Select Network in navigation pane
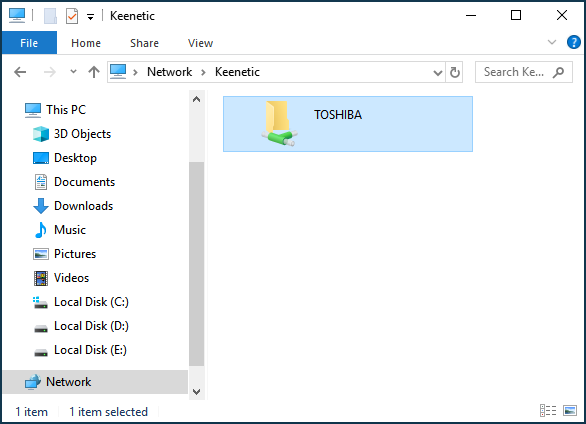The height and width of the screenshot is (424, 586). (95, 382)
